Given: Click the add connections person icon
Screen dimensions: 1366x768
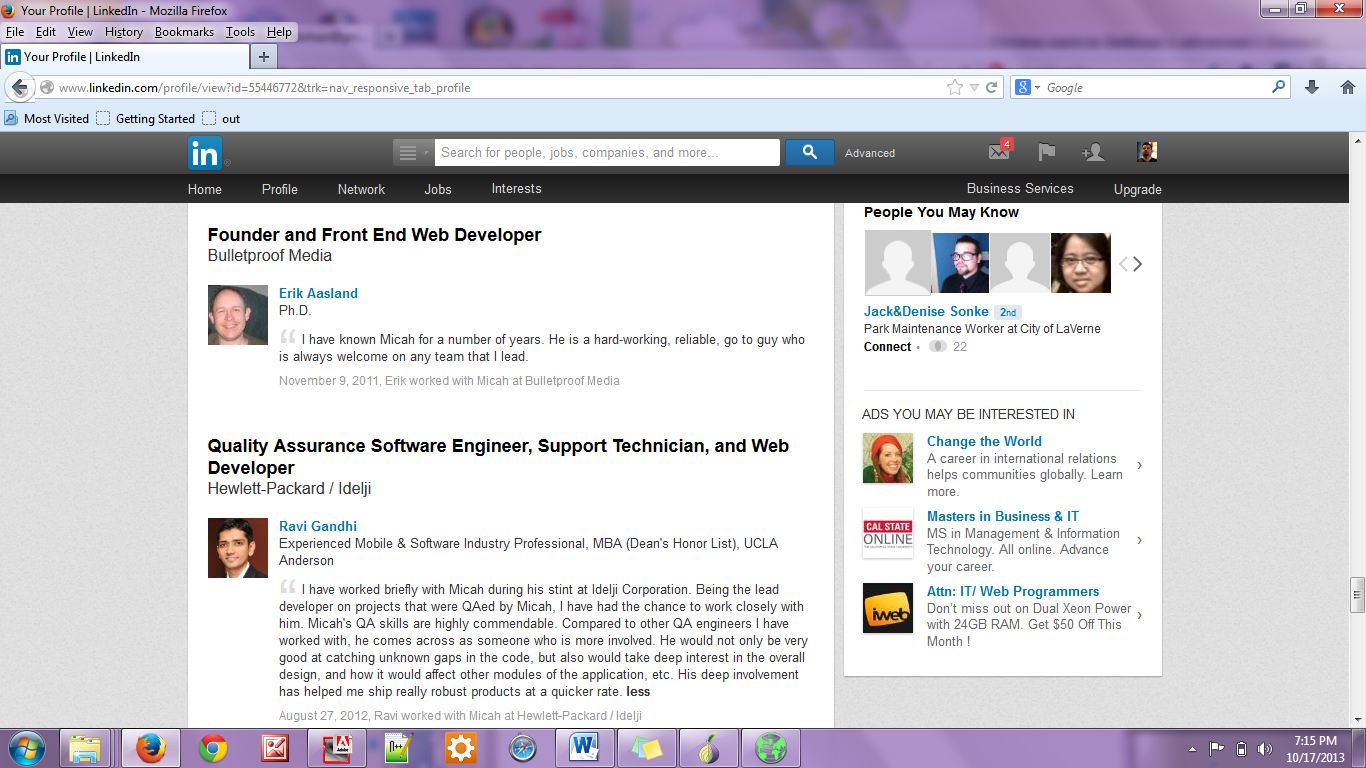Looking at the screenshot, I should tap(1093, 152).
